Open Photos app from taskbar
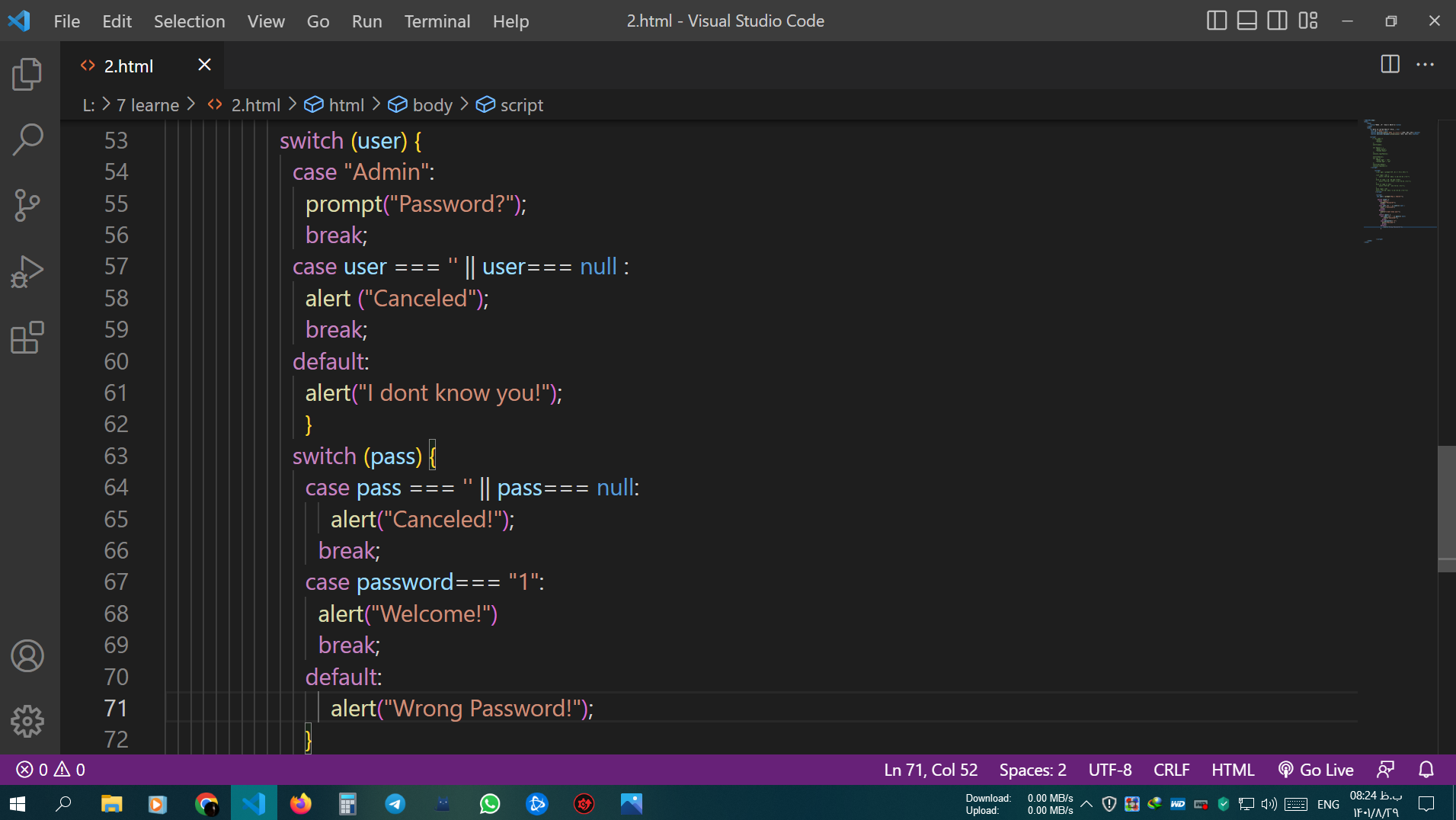The image size is (1456, 820). 631,803
